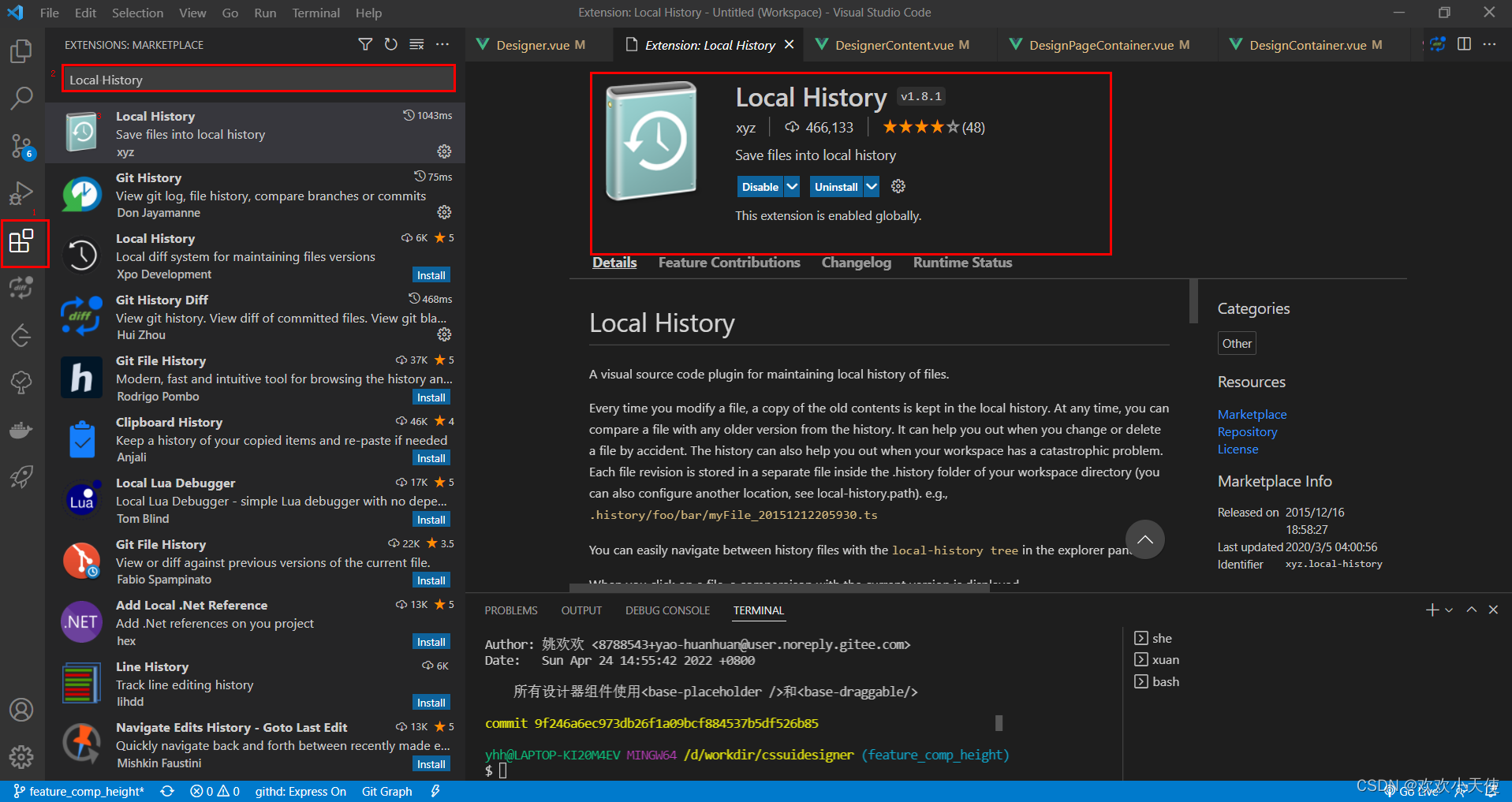Switch to DesignPageContainer.vue editor tab
This screenshot has width=1512, height=802.
tap(1108, 45)
